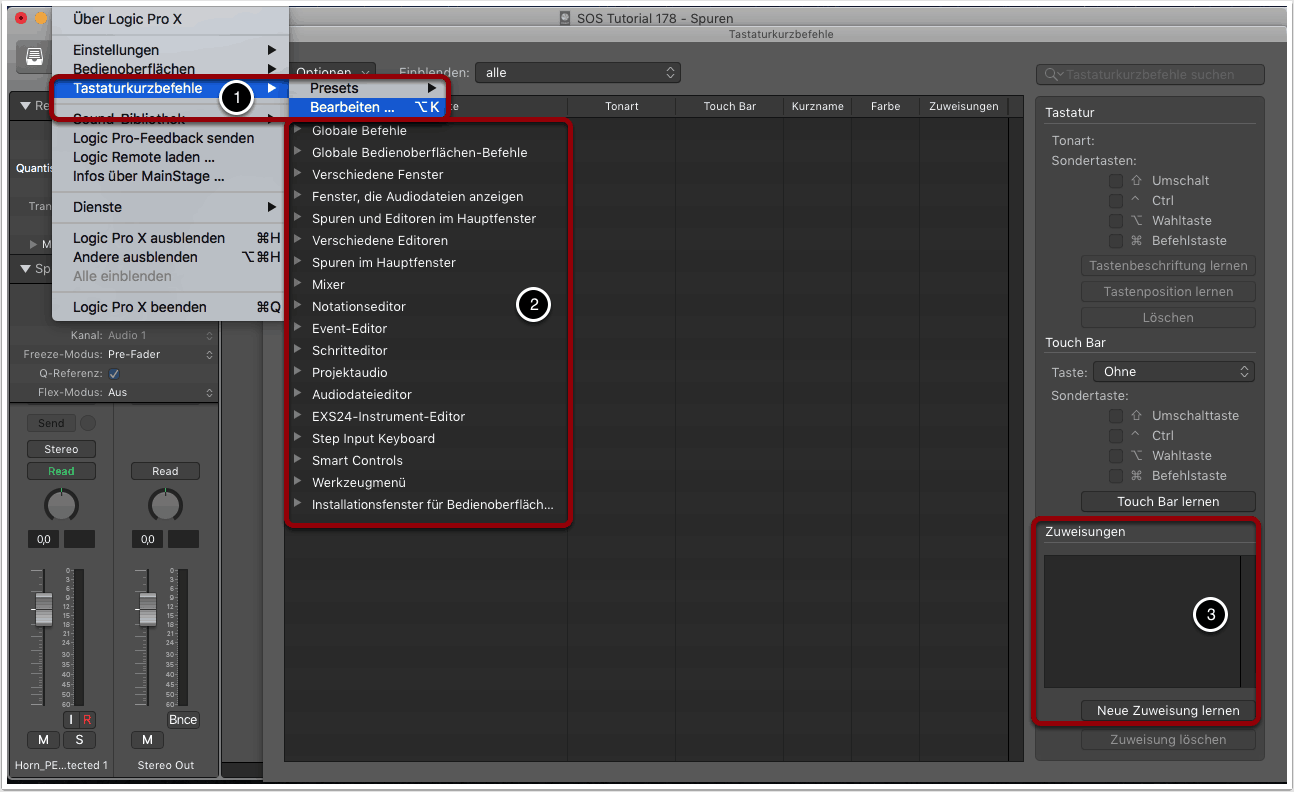
Task: Click the Stereo format button on Horn channel
Action: (x=61, y=449)
